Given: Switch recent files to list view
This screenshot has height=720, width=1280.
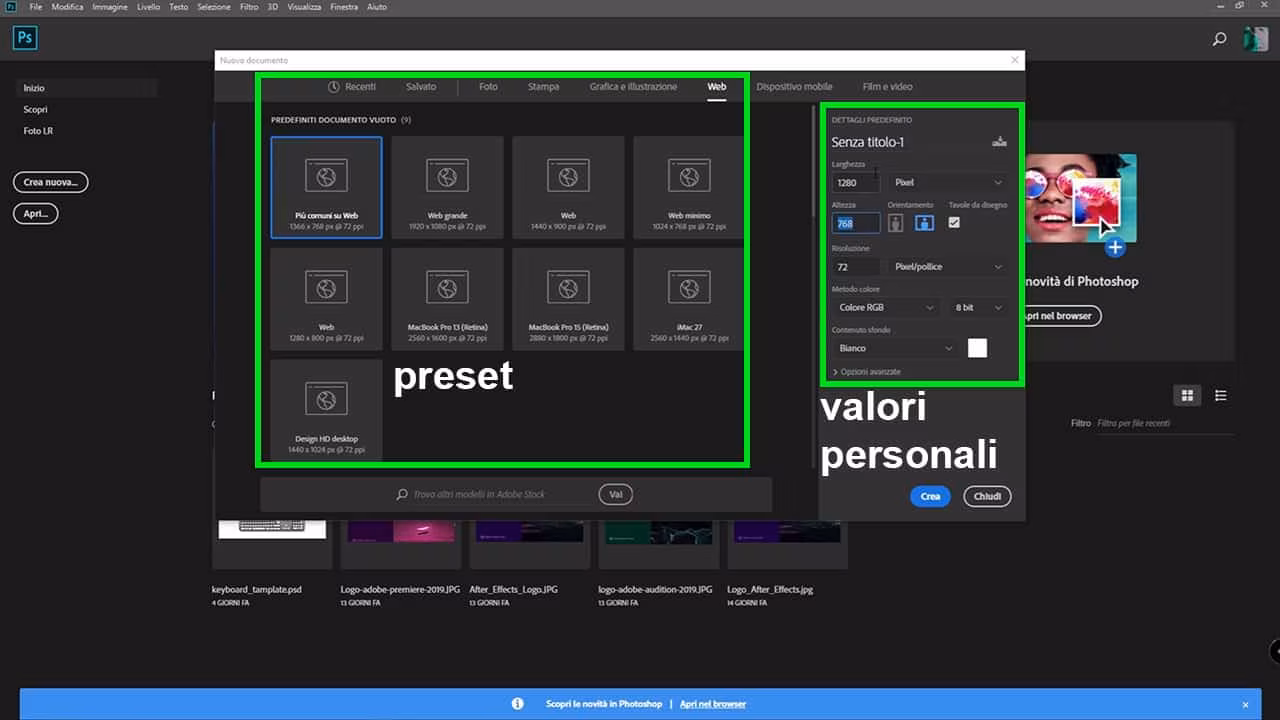Looking at the screenshot, I should (1220, 396).
